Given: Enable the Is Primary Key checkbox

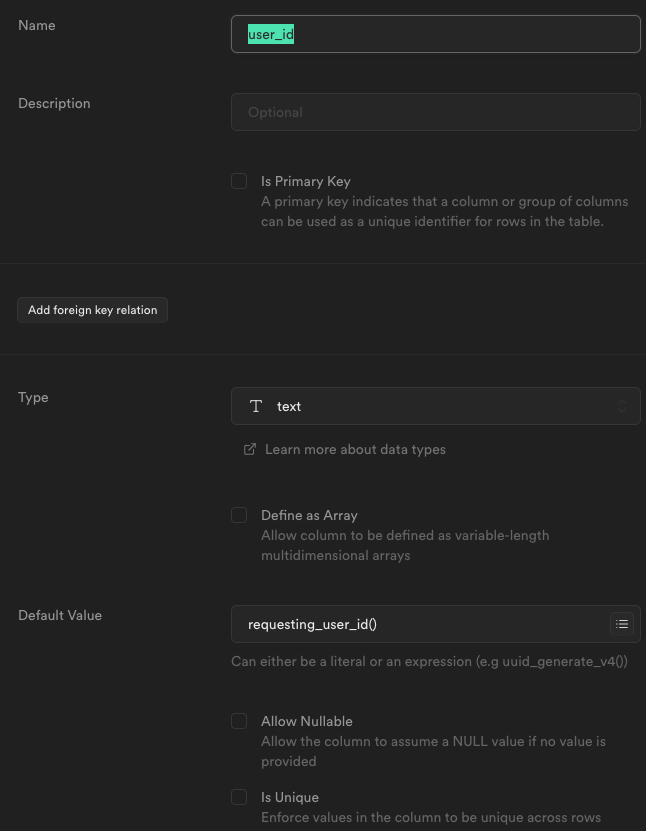Looking at the screenshot, I should pyautogui.click(x=239, y=181).
